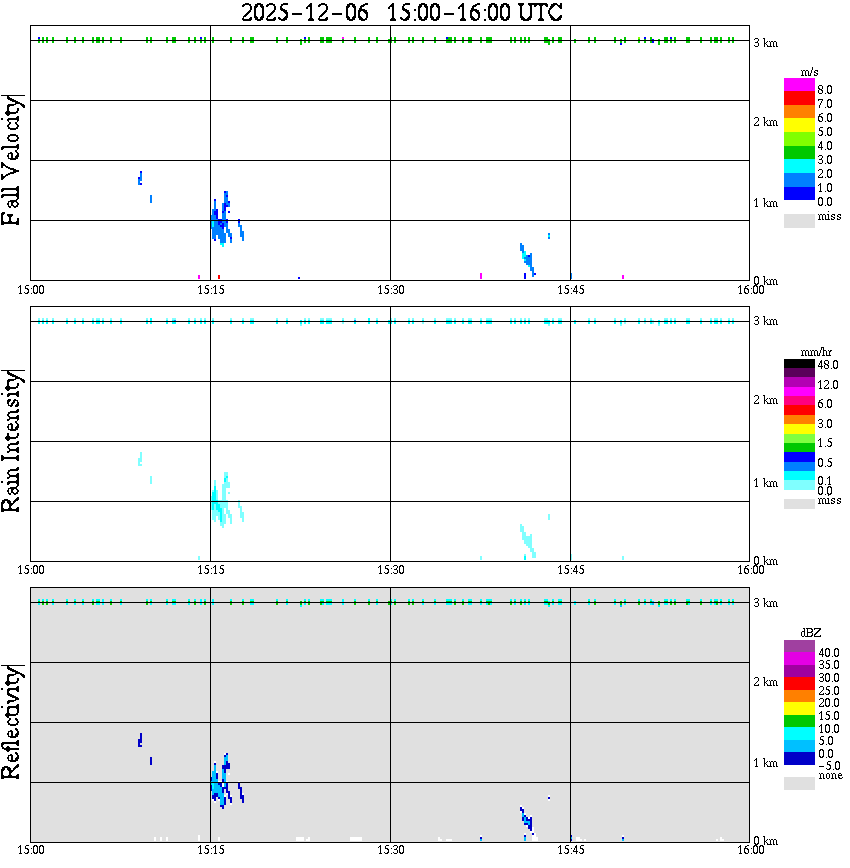The image size is (850, 868).
Task: Click the 15:45 label under the Fall Velocity panel
Action: pyautogui.click(x=571, y=290)
